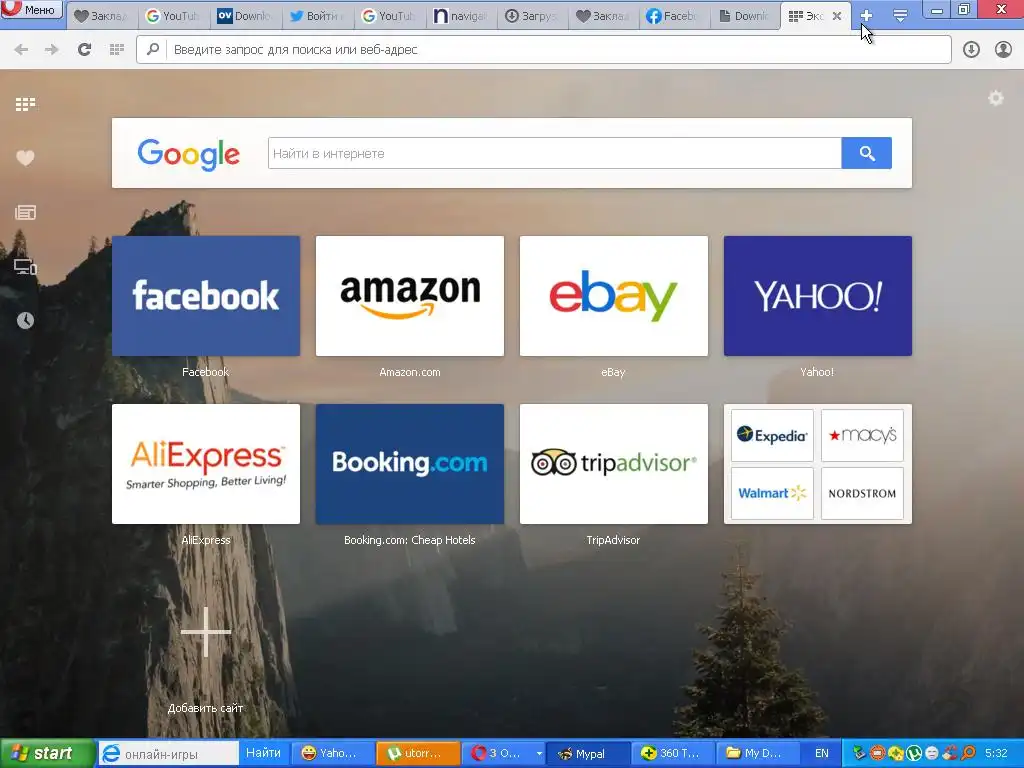The image size is (1024, 768).
Task: Click the taskbar онлайн-игры search field
Action: pyautogui.click(x=168, y=754)
